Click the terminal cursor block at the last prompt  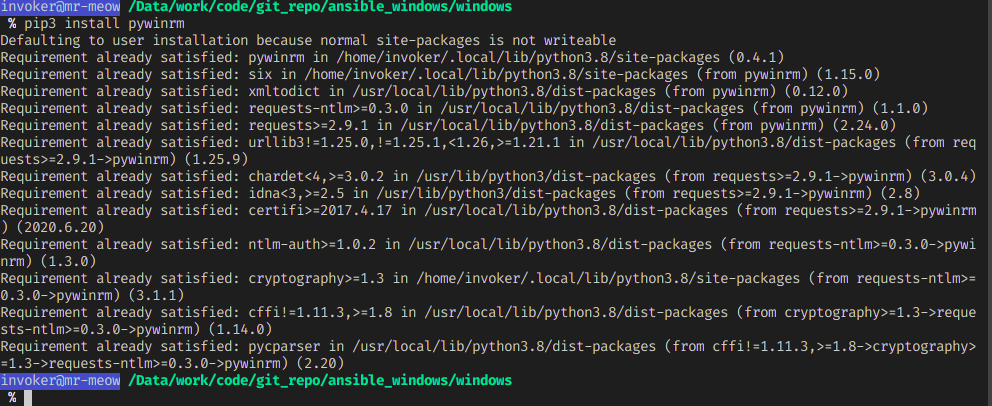pyautogui.click(x=28, y=398)
